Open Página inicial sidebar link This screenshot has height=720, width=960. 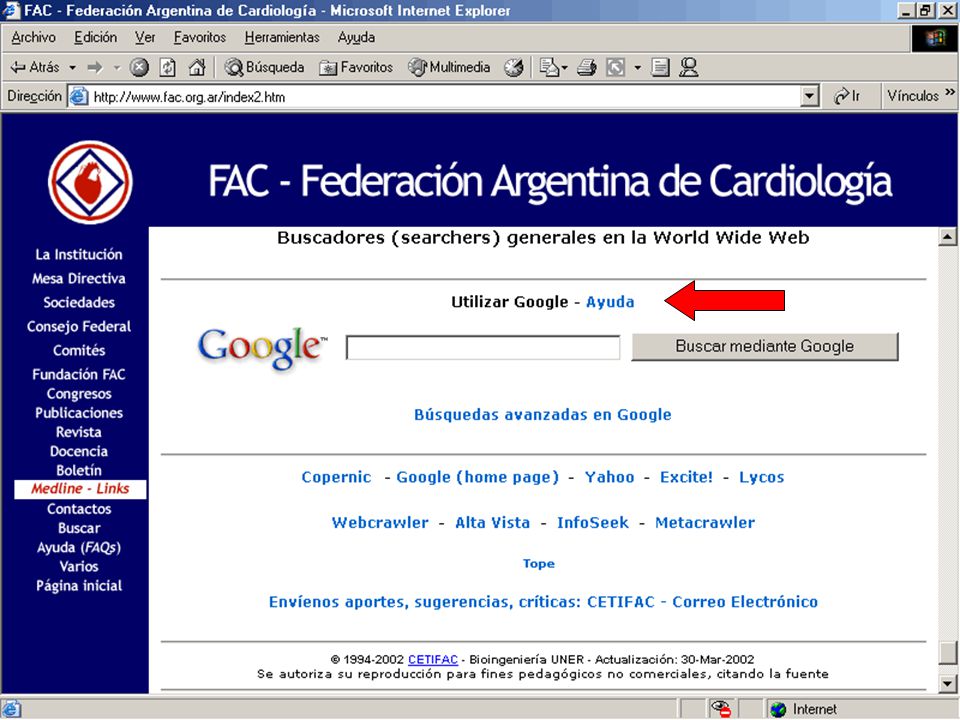click(x=79, y=586)
